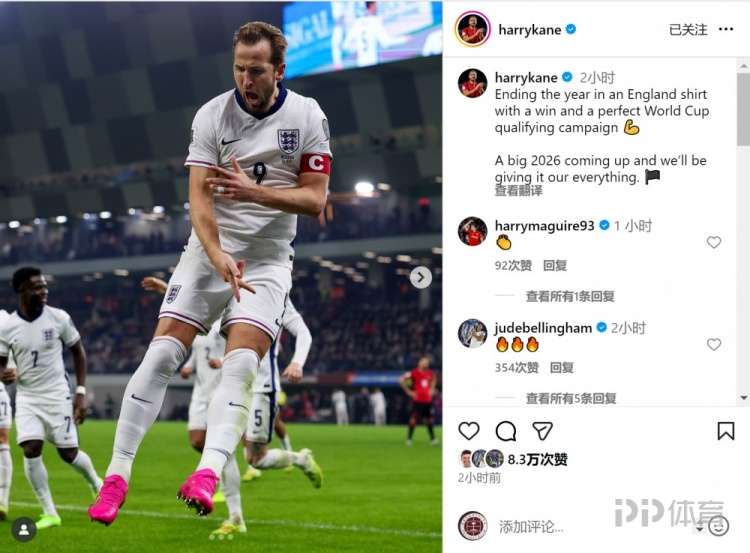Image resolution: width=750 pixels, height=553 pixels.
Task: Open the harrykane profile from the header username
Action: [529, 30]
